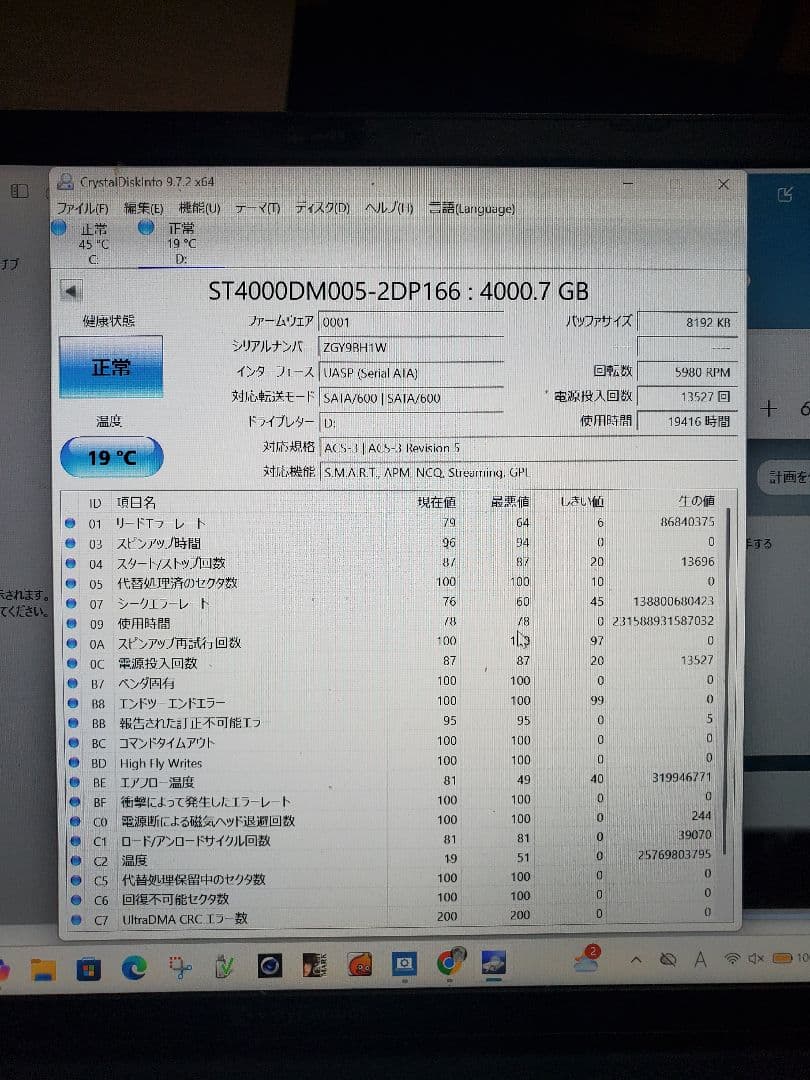Image resolution: width=810 pixels, height=1080 pixels.
Task: Open the Snipping Tool from the taskbar
Action: (x=180, y=968)
